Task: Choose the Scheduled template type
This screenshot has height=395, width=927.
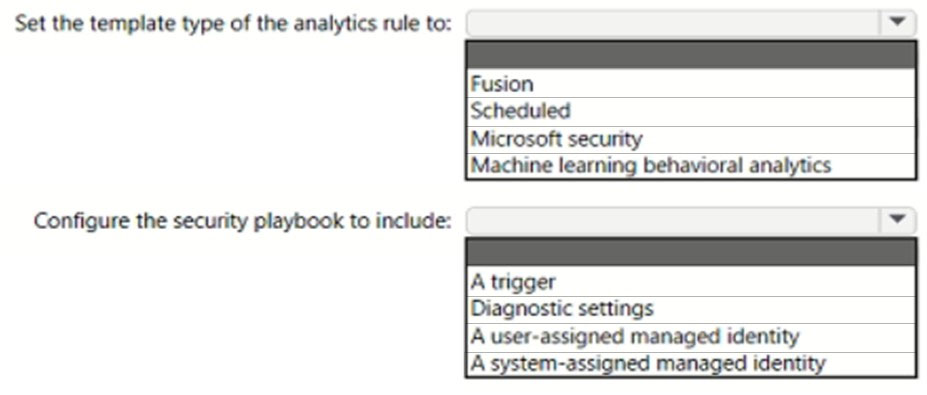Action: tap(691, 112)
